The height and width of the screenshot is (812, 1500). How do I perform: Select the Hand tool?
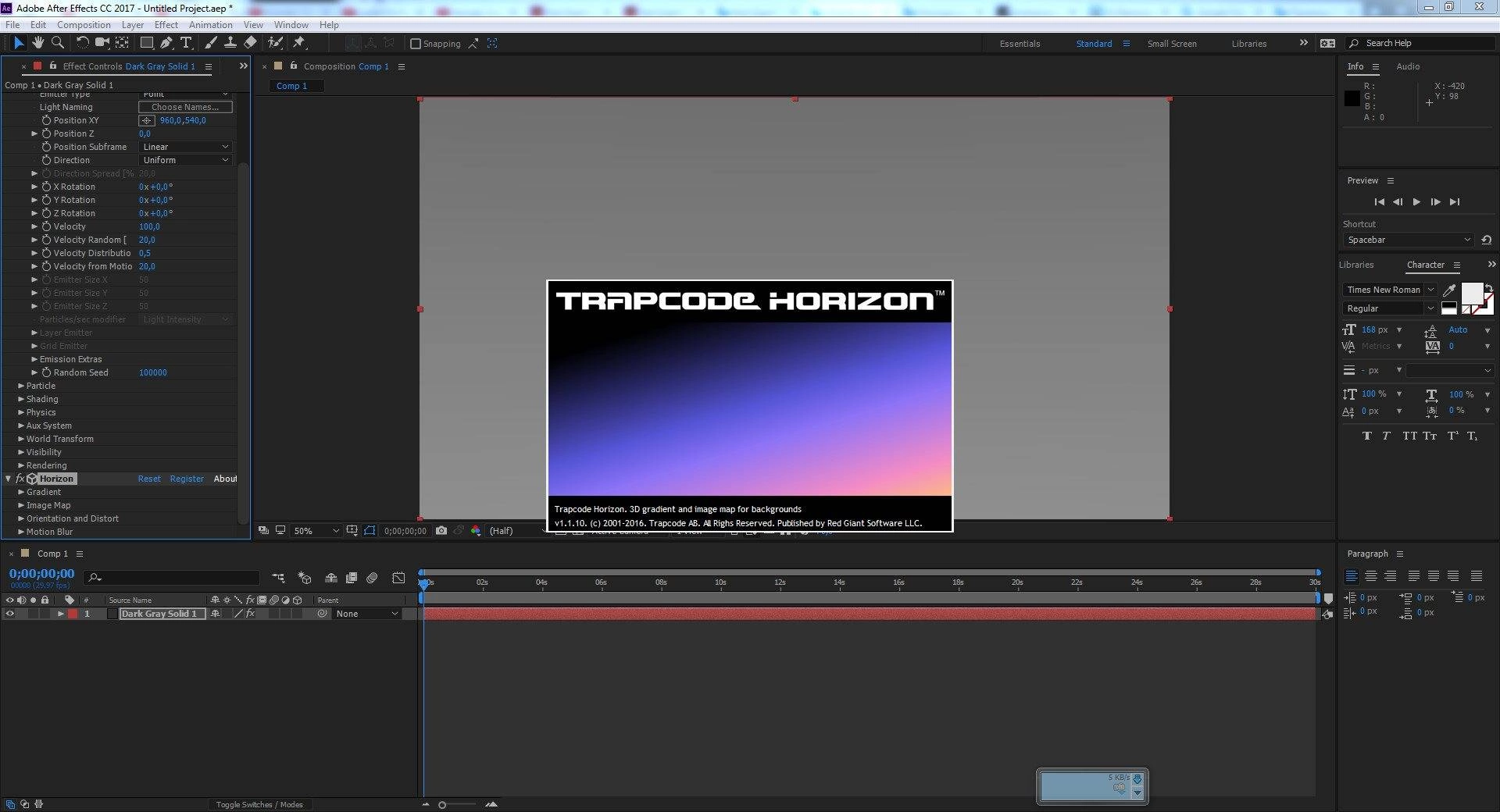38,43
